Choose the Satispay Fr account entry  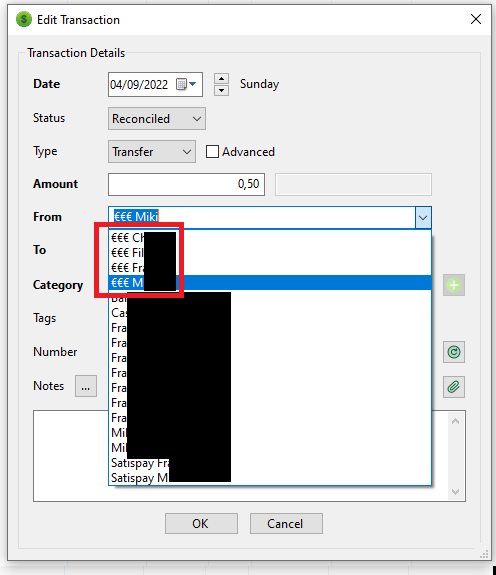click(x=270, y=463)
